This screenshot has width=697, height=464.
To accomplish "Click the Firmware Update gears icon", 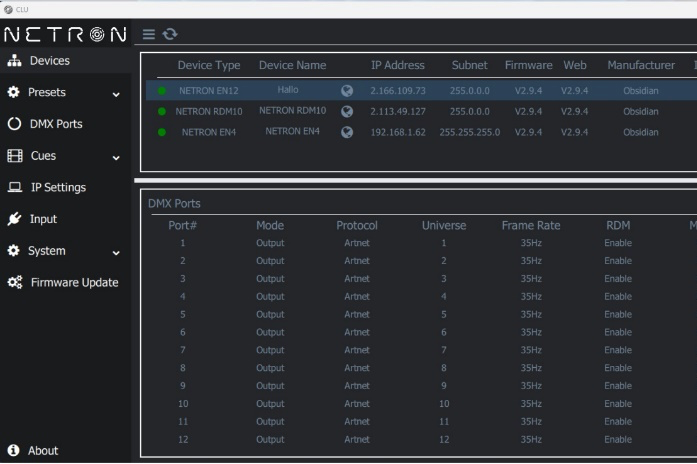I will click(x=15, y=282).
